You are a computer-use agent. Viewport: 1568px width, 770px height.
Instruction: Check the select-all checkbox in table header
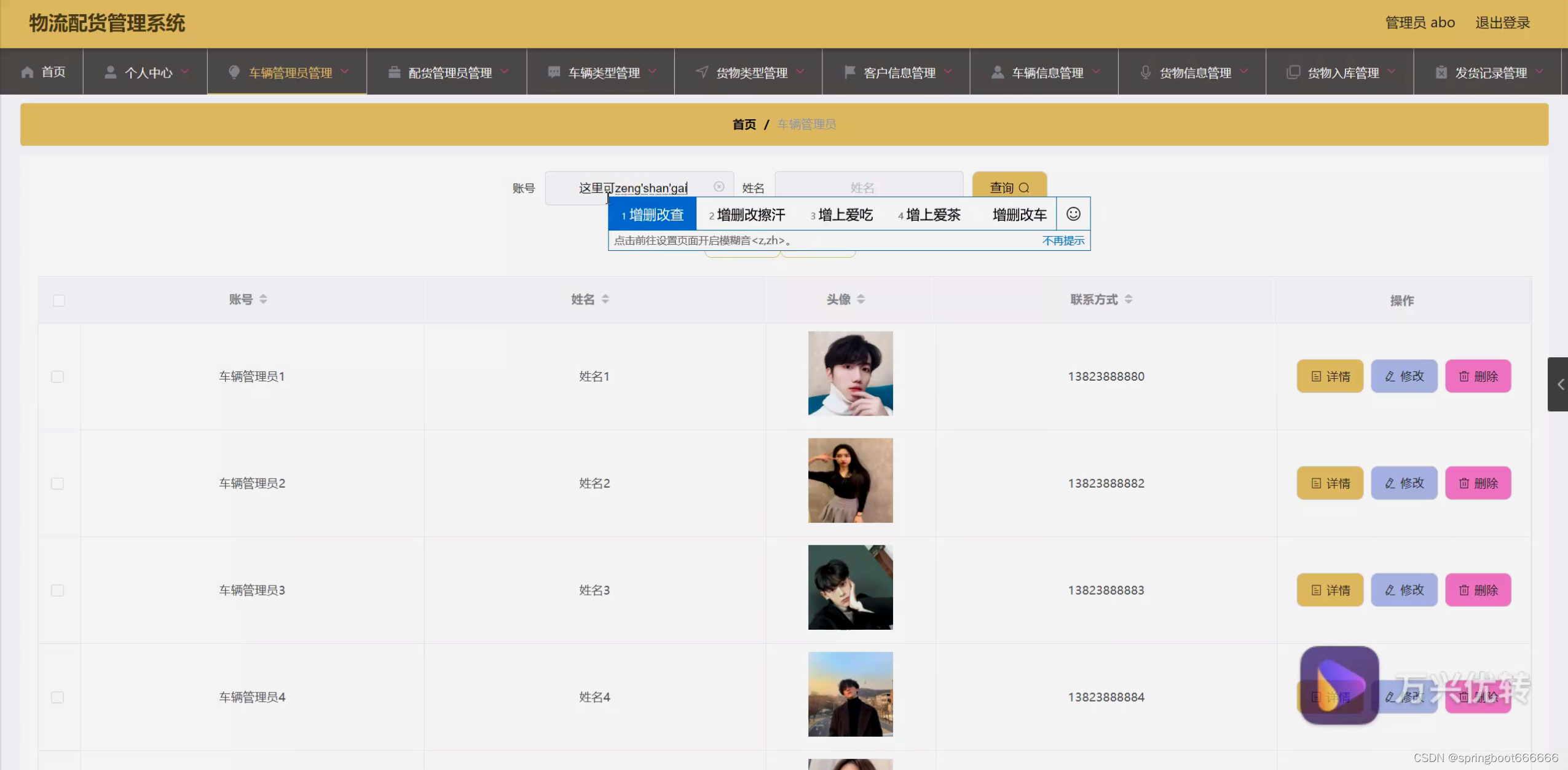[59, 301]
